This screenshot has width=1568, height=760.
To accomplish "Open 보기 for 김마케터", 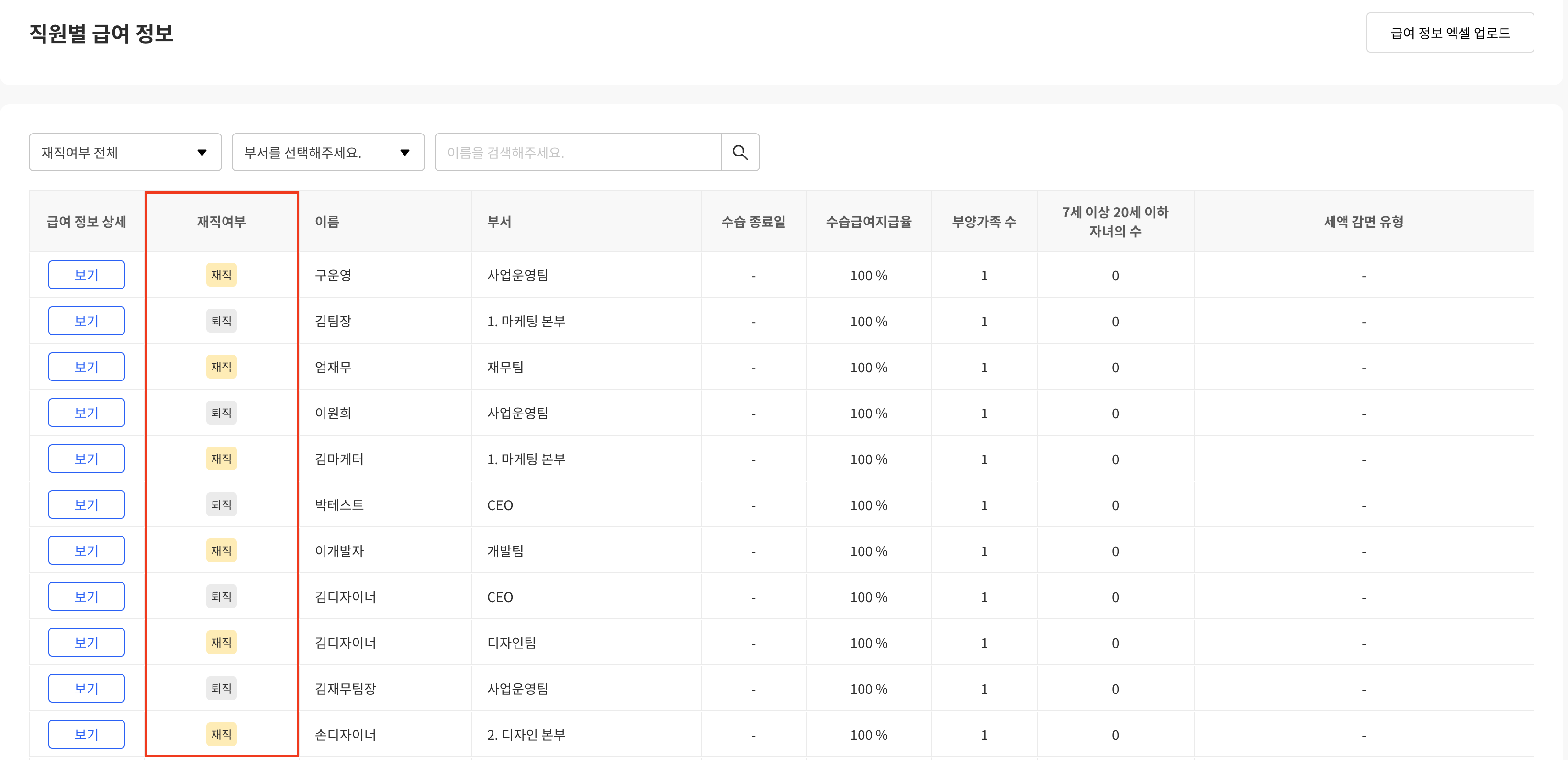I will [87, 459].
